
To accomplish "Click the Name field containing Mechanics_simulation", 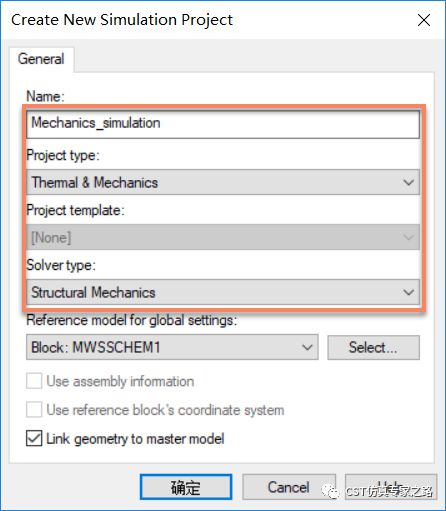I will coord(223,124).
